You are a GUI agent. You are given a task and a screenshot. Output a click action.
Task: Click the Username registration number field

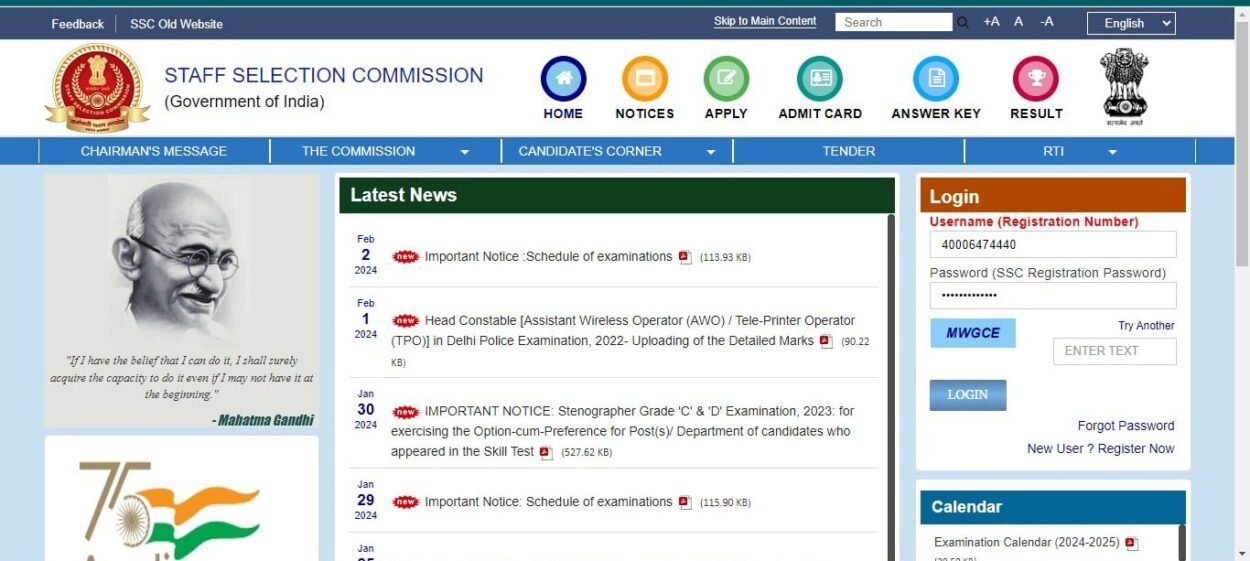point(1053,245)
